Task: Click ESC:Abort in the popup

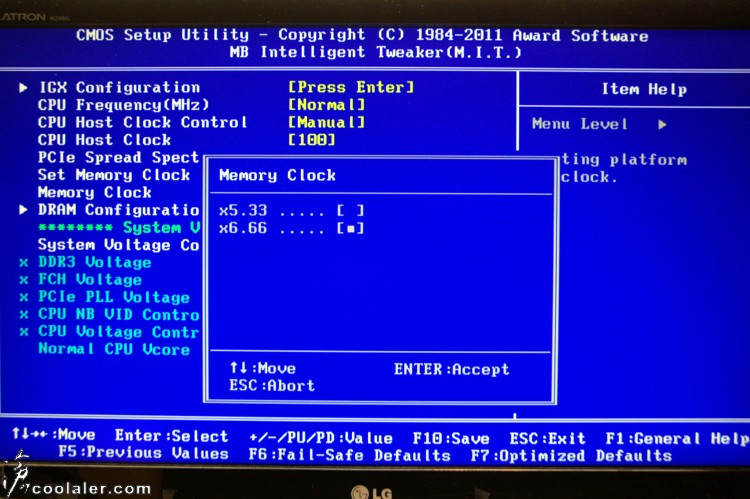Action: 272,386
